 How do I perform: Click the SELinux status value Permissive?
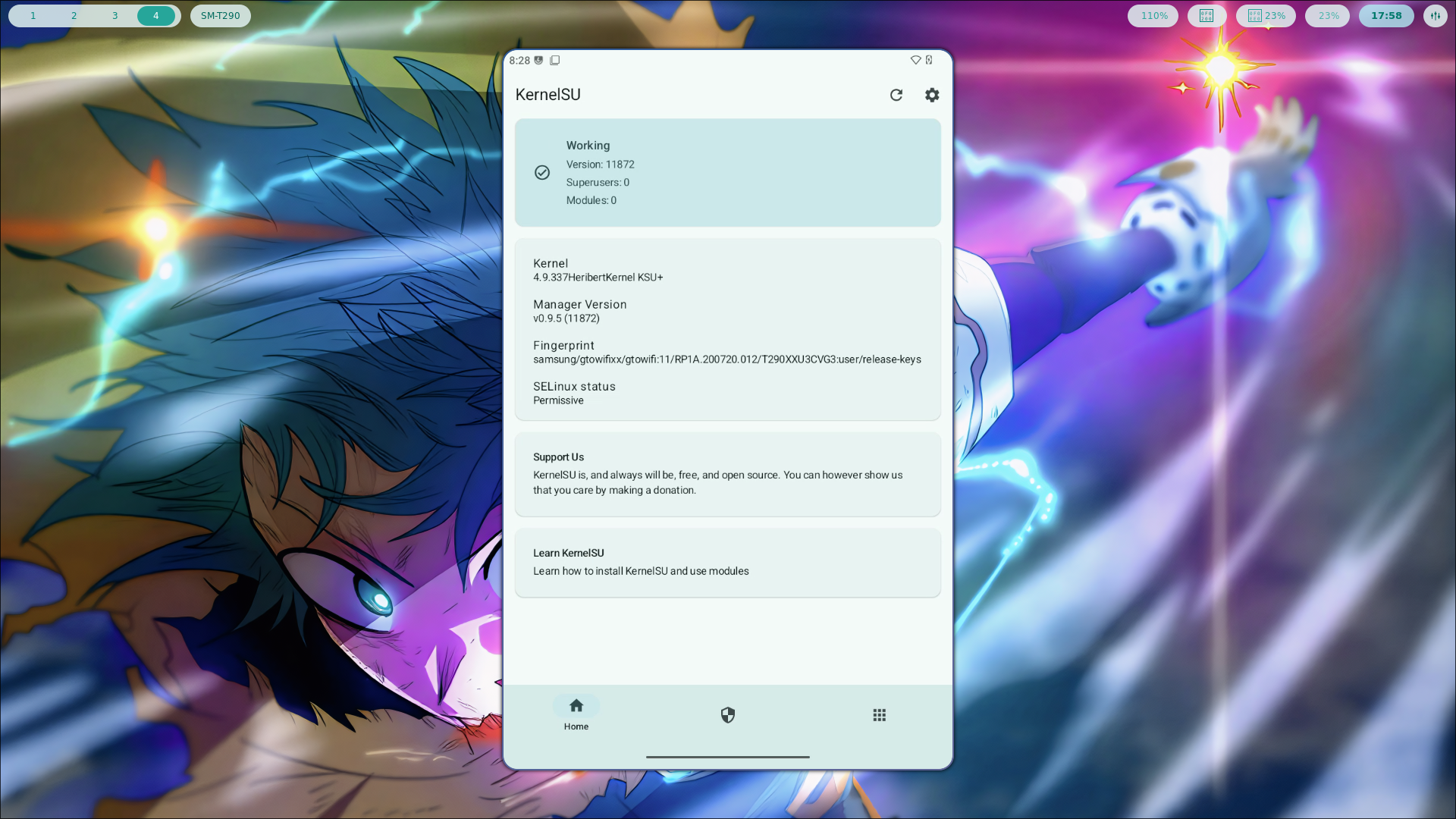point(558,400)
